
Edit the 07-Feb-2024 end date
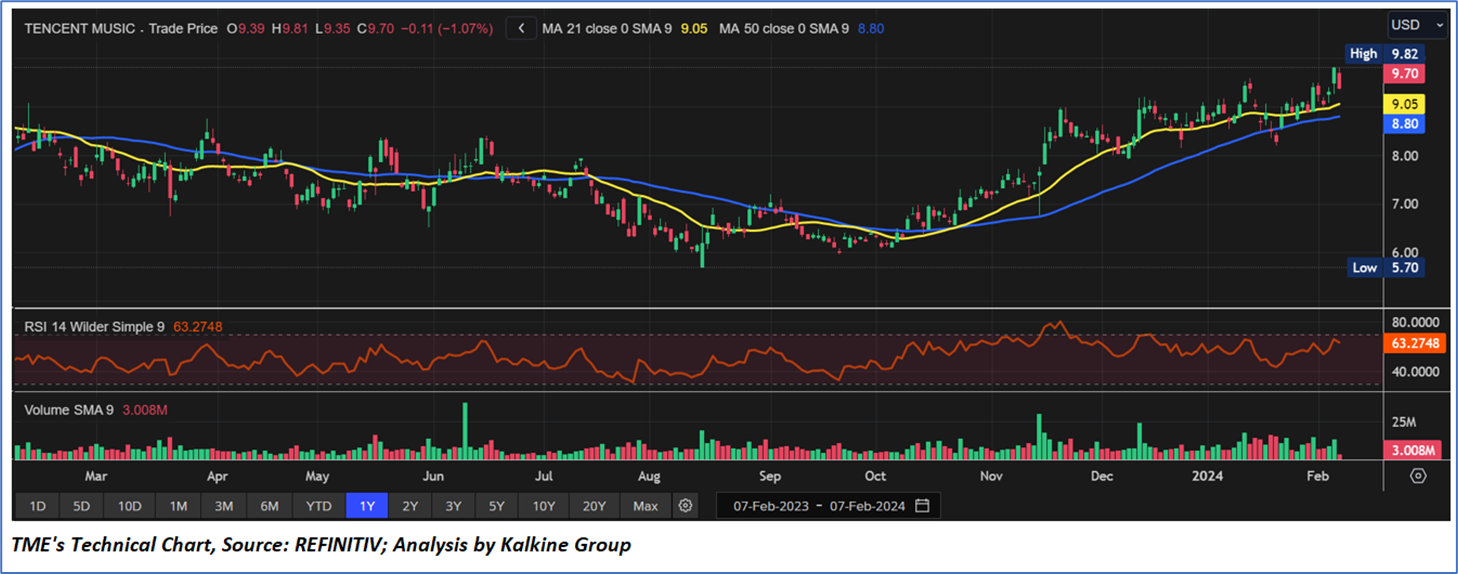point(866,506)
